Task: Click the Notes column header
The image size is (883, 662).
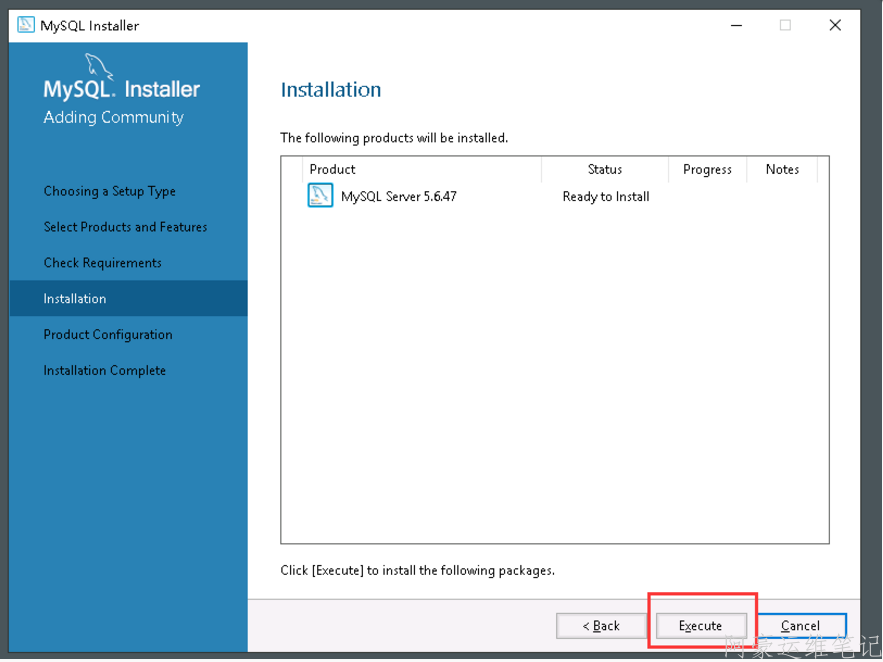Action: tap(782, 169)
